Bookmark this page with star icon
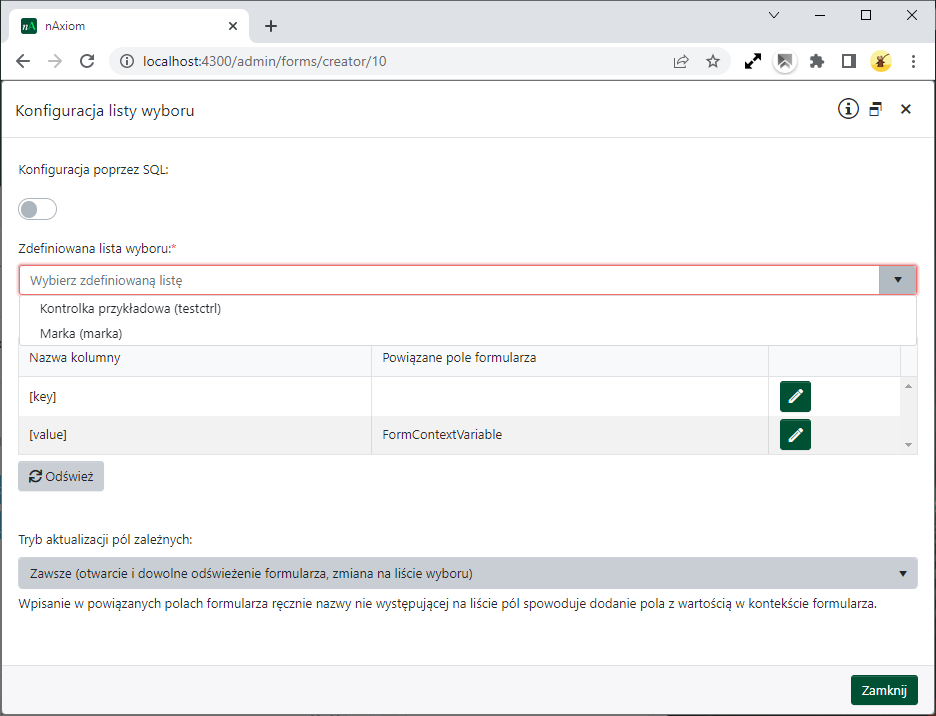Image resolution: width=936 pixels, height=716 pixels. (713, 61)
